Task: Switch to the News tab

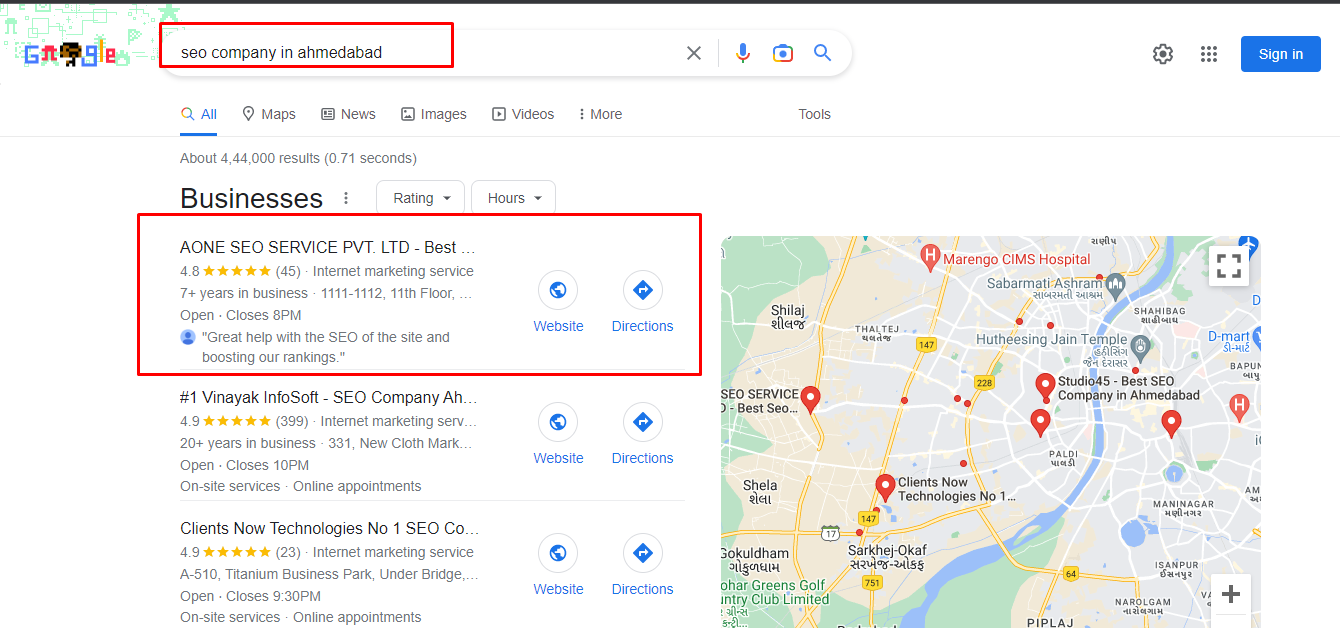Action: tap(348, 114)
